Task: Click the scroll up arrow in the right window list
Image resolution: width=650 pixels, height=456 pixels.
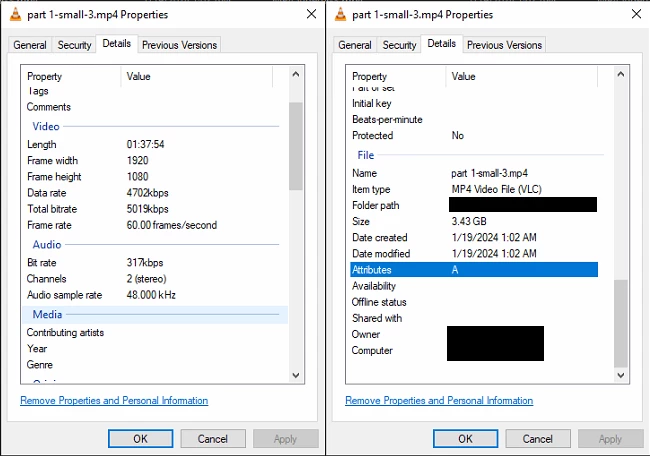Action: click(621, 75)
